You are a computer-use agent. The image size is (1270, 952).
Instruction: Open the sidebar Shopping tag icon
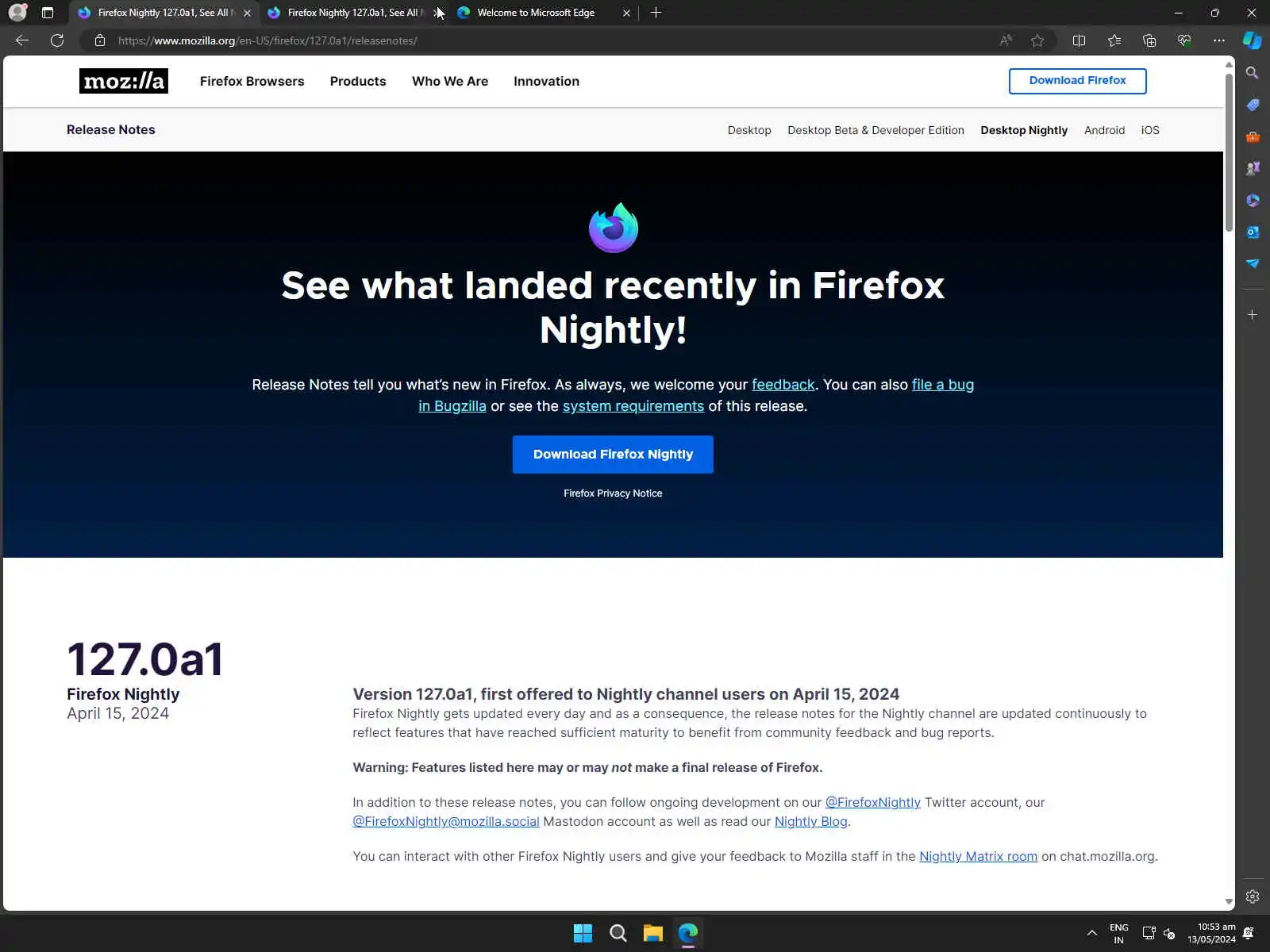tap(1253, 105)
